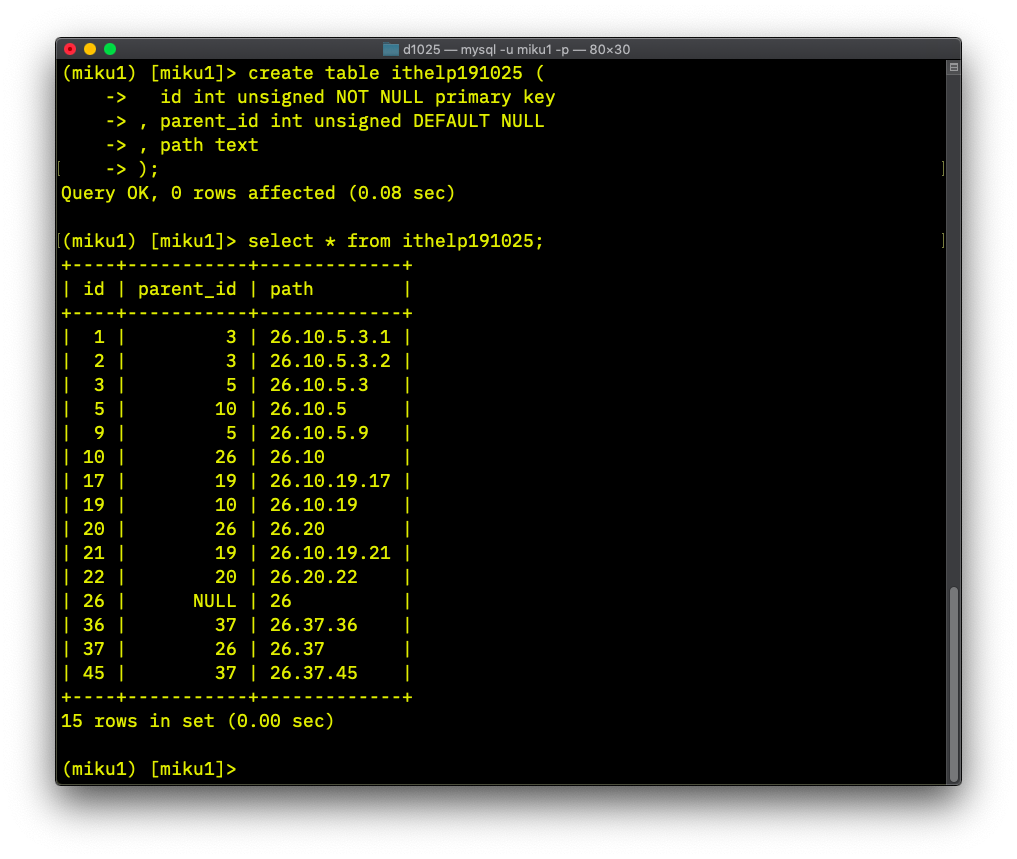Click the green fullscreen window button

pyautogui.click(x=110, y=49)
